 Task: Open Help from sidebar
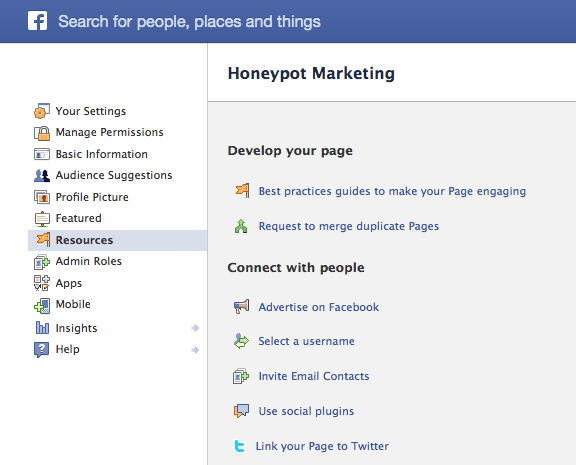pos(68,349)
